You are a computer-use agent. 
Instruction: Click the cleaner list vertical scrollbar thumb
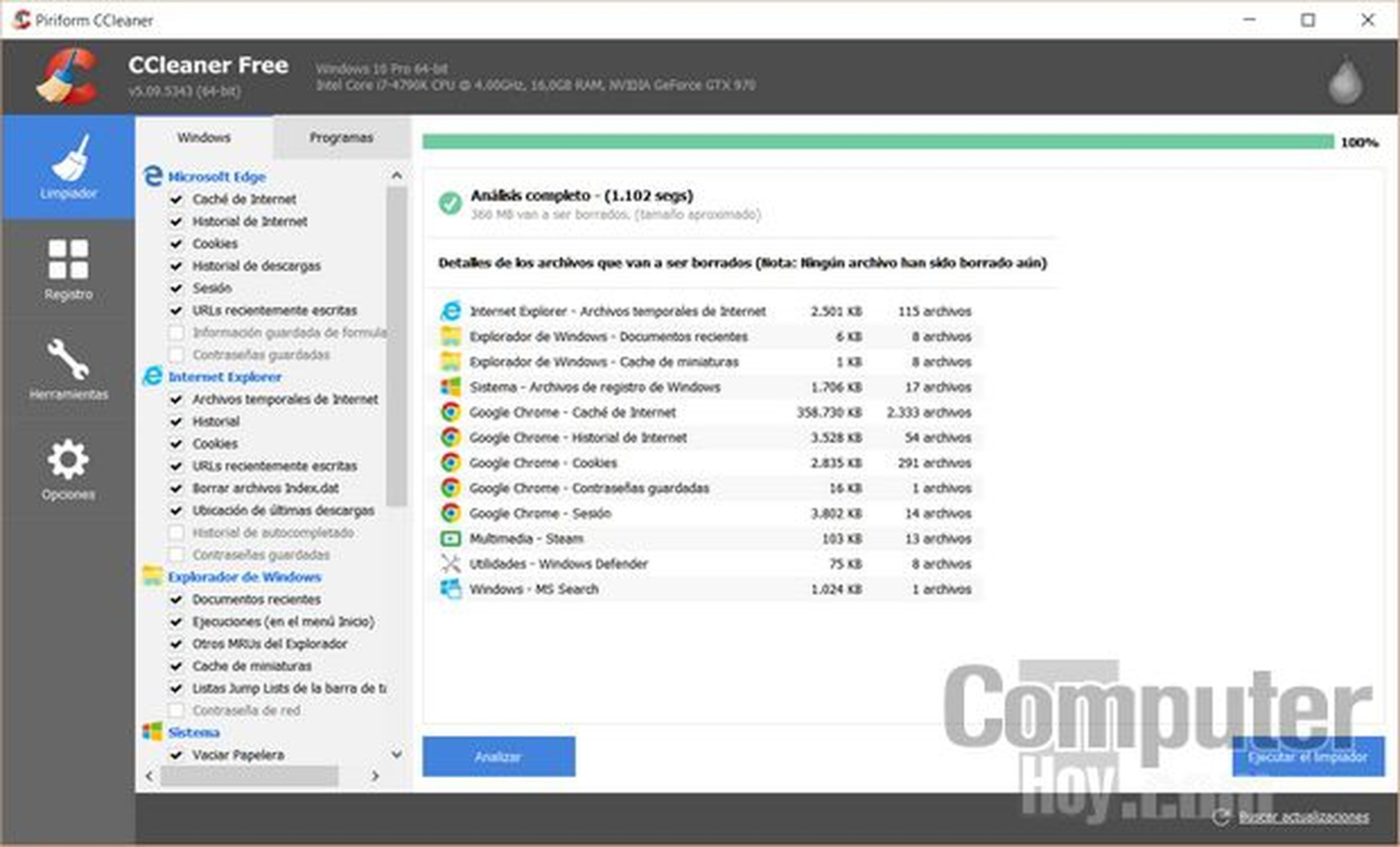(397, 346)
